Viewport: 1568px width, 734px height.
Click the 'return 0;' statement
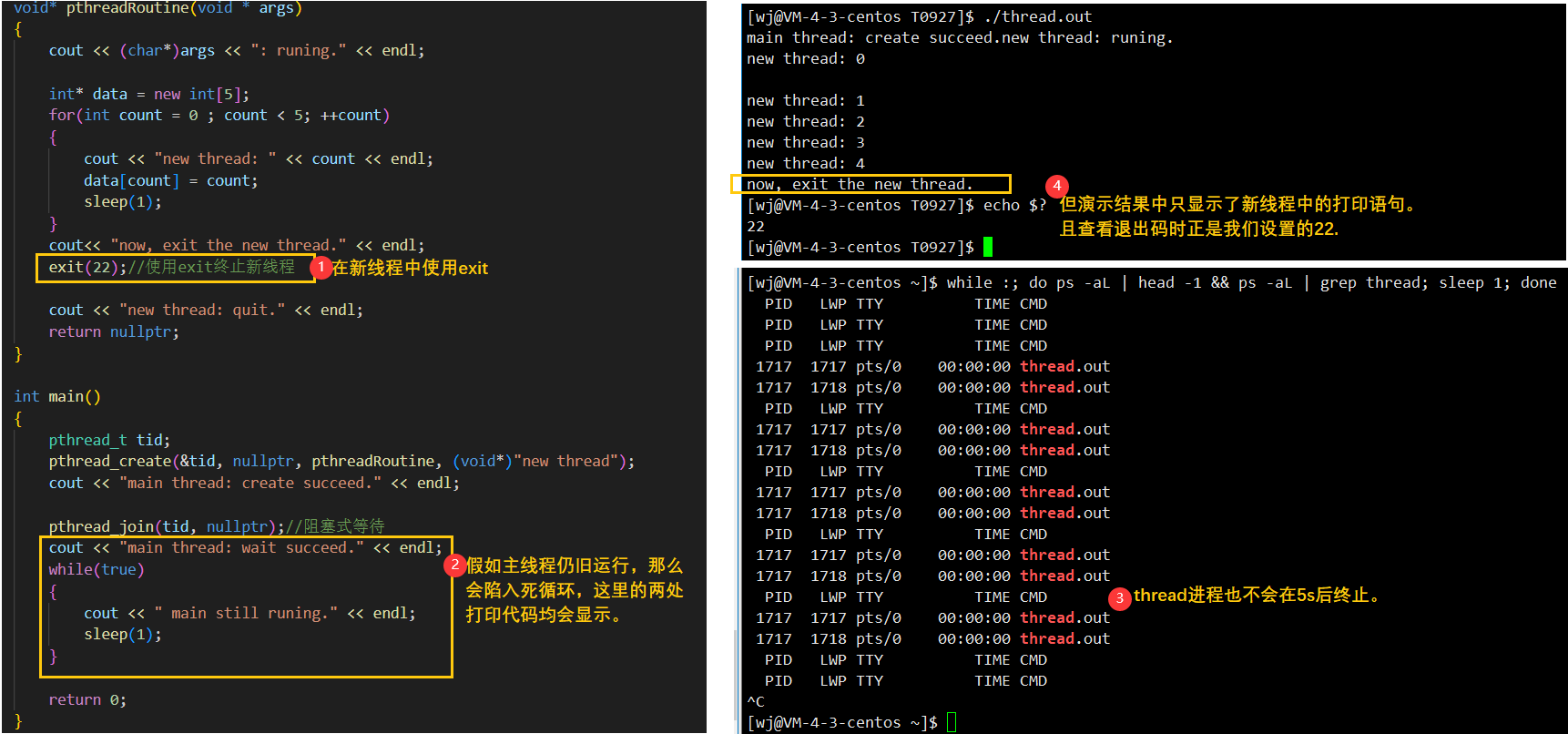click(x=87, y=699)
